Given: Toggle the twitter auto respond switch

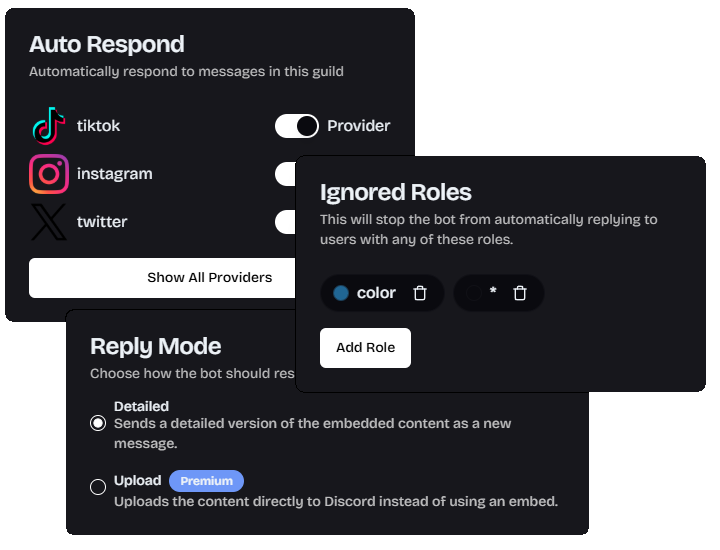Looking at the screenshot, I should (x=285, y=222).
